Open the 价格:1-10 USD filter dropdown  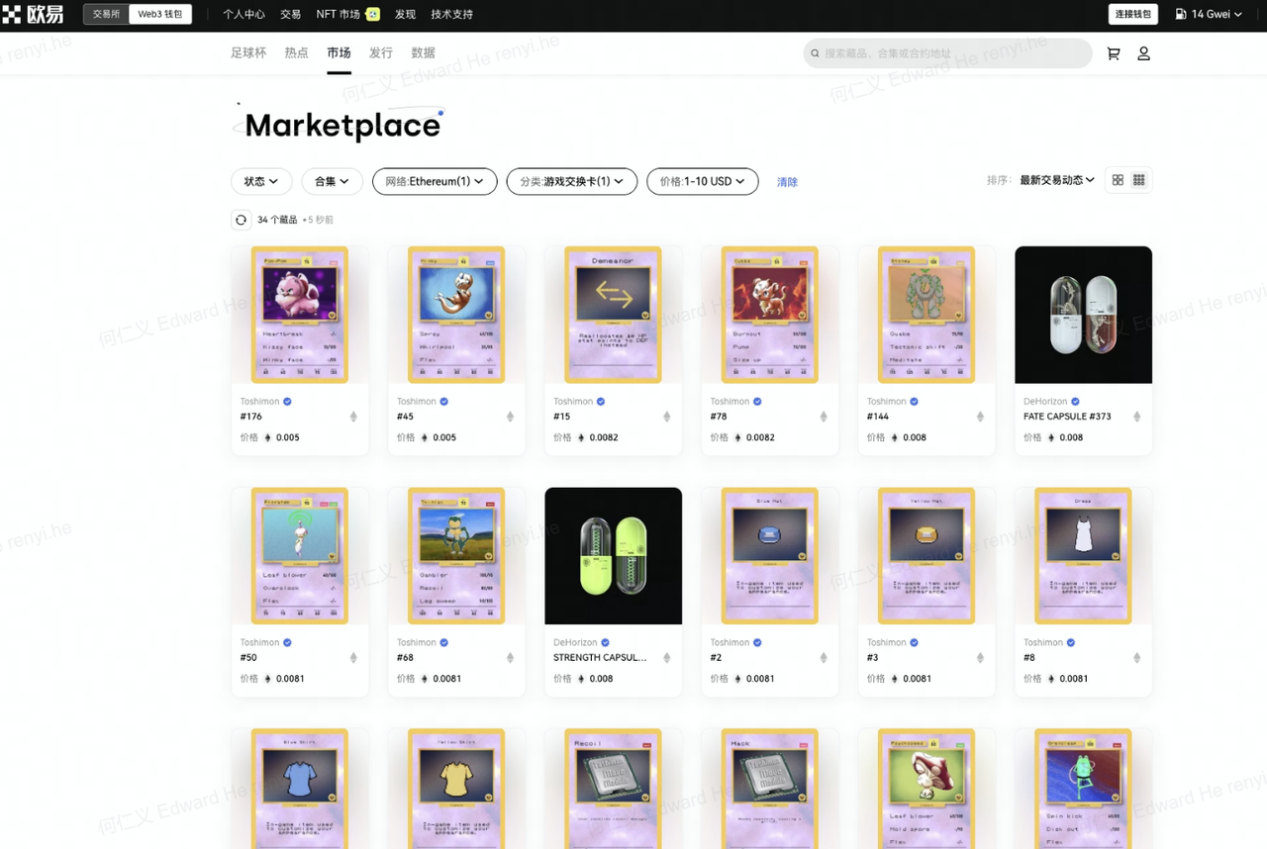coord(703,181)
